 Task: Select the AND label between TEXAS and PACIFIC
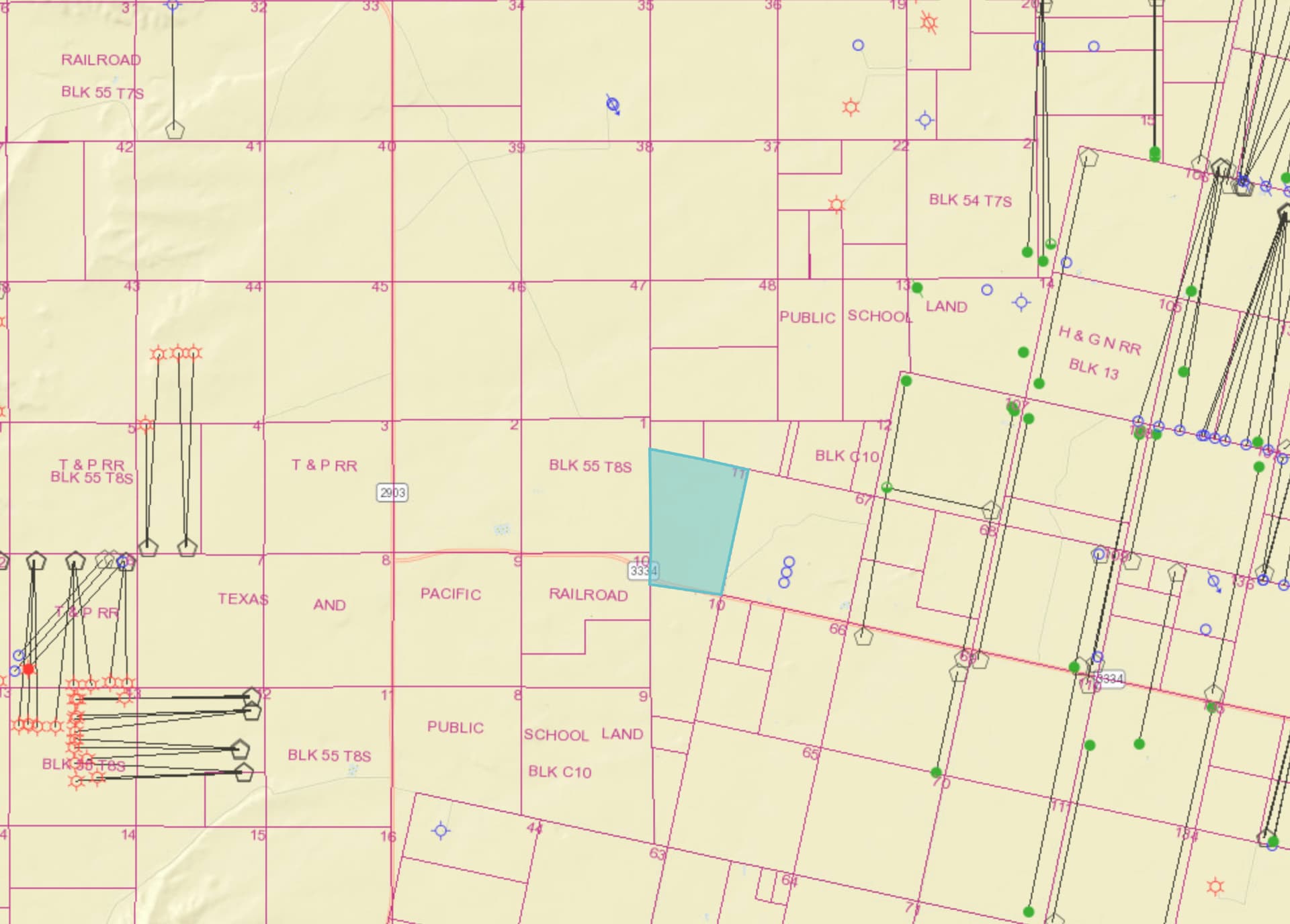pyautogui.click(x=329, y=605)
